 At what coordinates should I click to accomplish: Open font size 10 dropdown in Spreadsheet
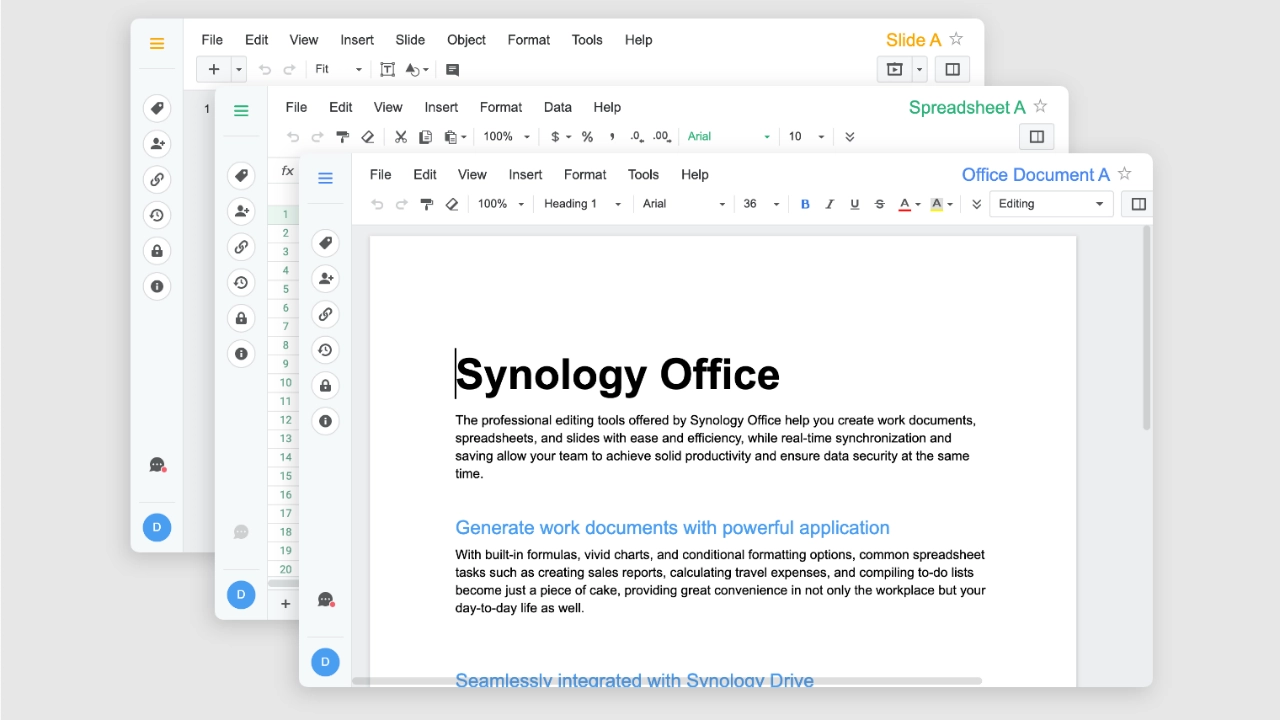click(807, 137)
